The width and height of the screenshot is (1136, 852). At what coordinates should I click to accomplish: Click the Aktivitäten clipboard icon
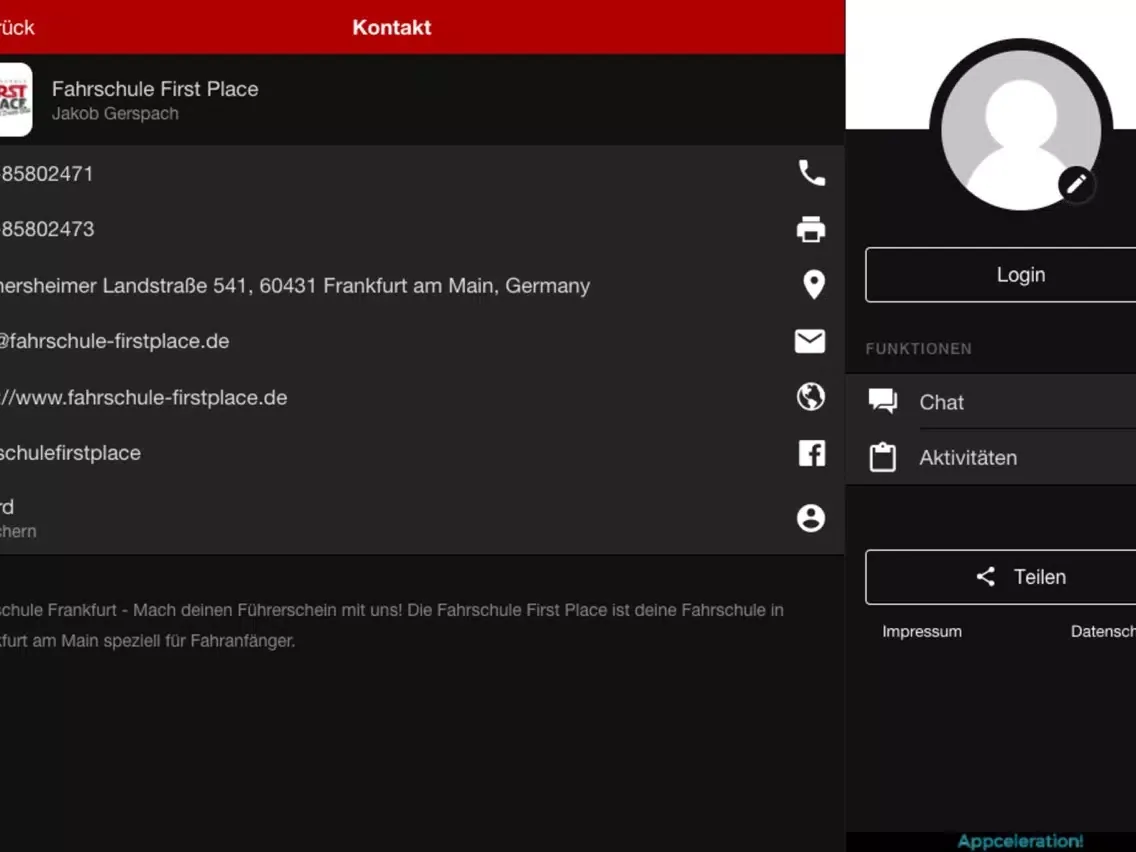click(882, 457)
